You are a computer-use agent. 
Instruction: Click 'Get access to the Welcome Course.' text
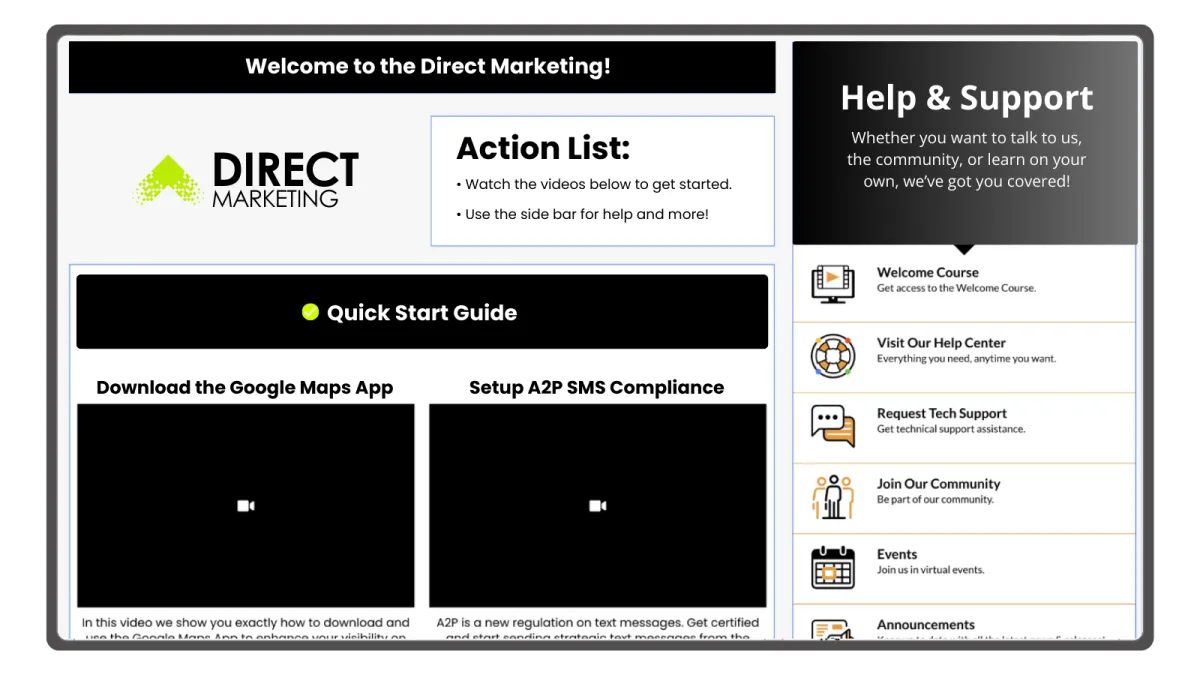(x=956, y=288)
